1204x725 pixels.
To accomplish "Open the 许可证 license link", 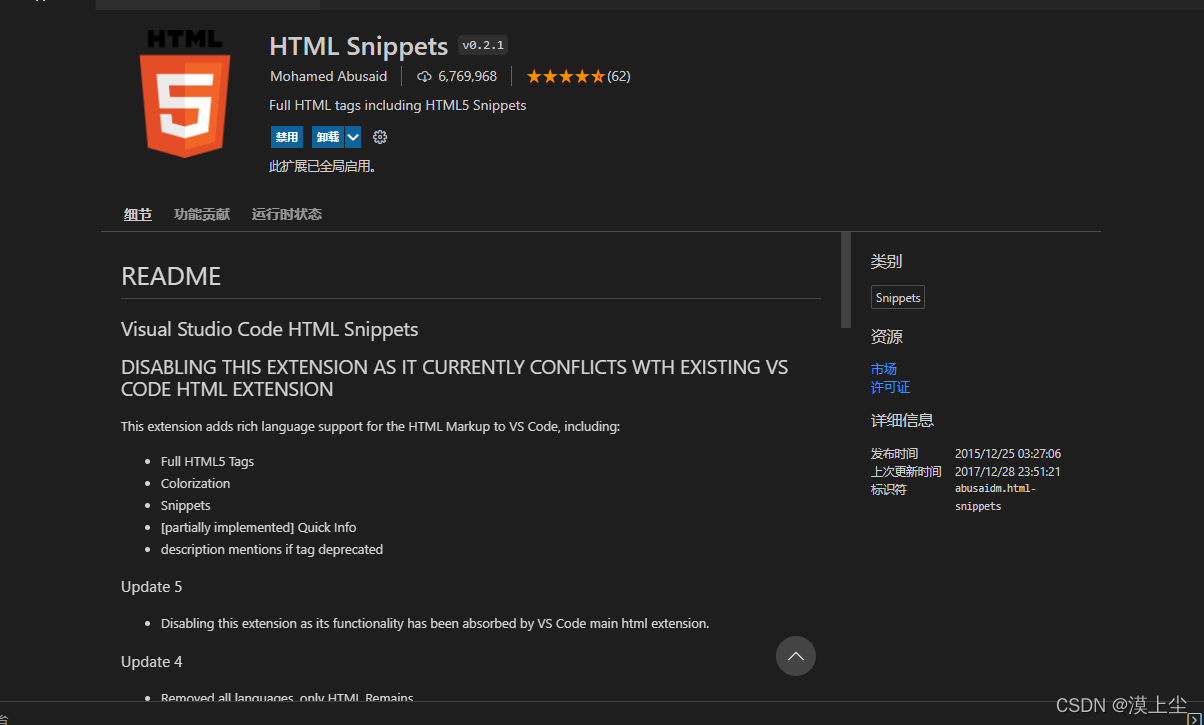I will (891, 387).
